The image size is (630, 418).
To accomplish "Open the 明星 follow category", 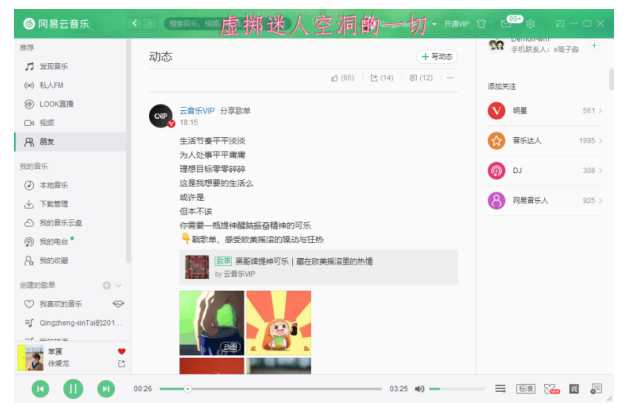I will click(x=545, y=111).
